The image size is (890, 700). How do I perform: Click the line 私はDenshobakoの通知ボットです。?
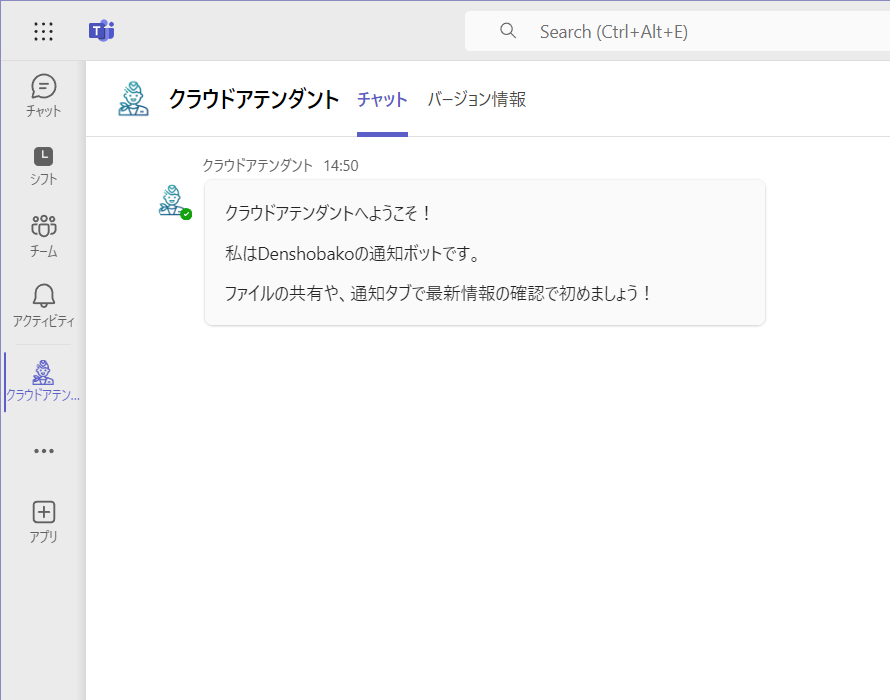(x=352, y=253)
